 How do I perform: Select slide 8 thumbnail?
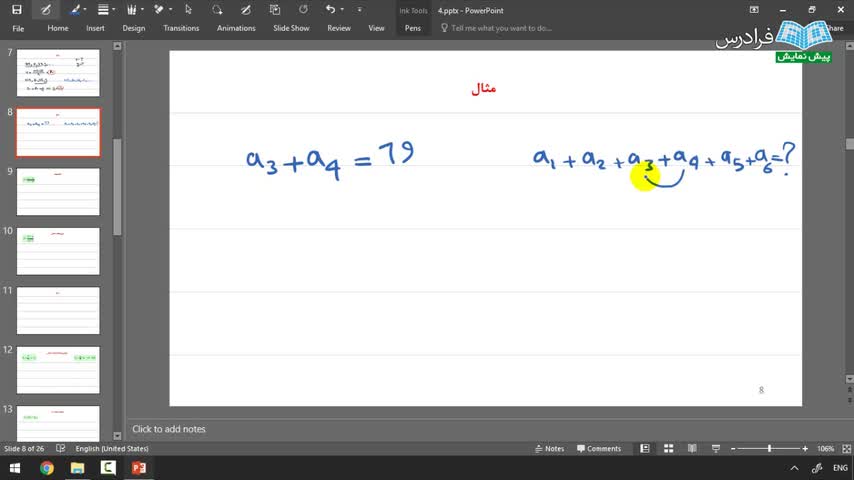58,132
